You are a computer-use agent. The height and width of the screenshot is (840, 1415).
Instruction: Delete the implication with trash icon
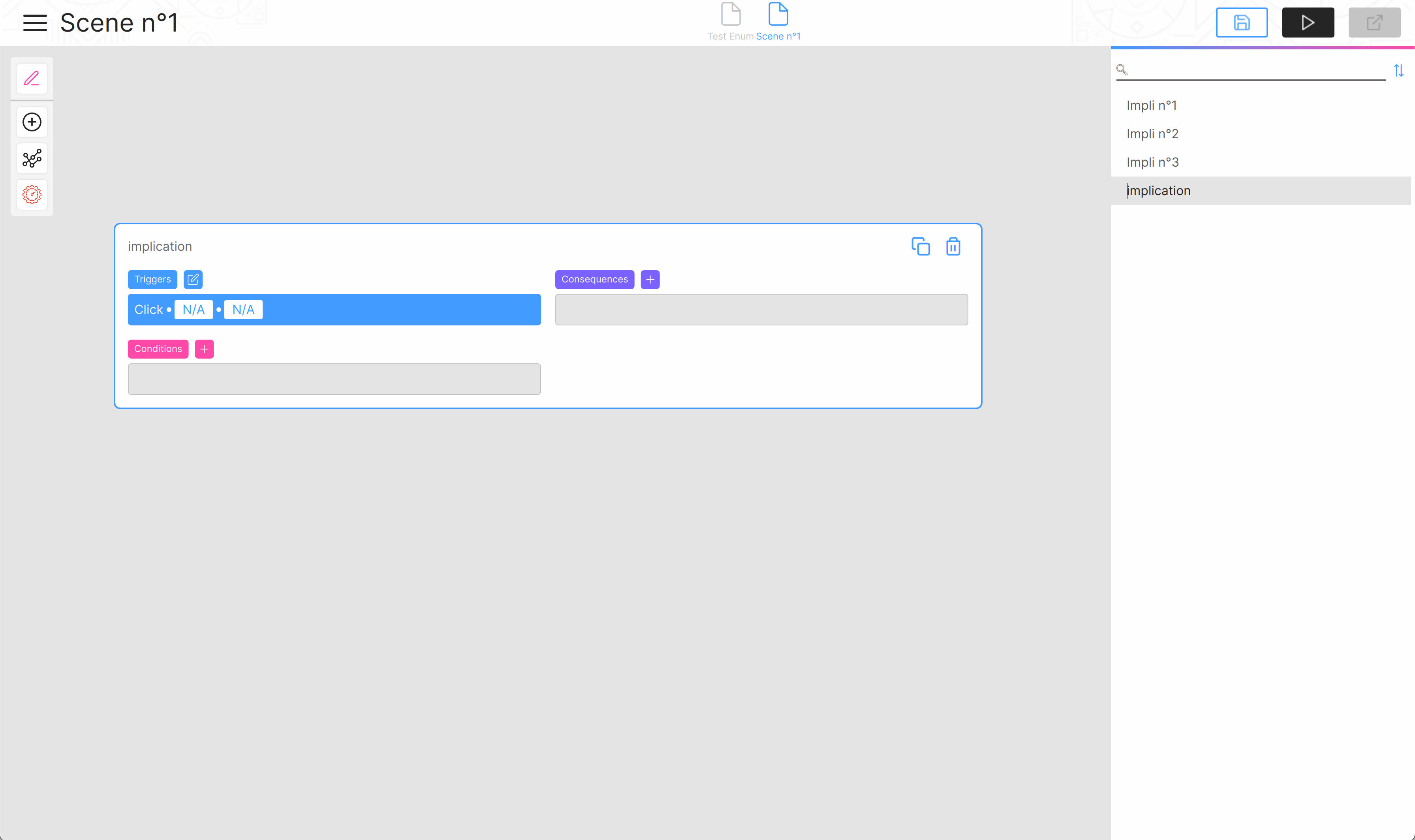pyautogui.click(x=953, y=246)
